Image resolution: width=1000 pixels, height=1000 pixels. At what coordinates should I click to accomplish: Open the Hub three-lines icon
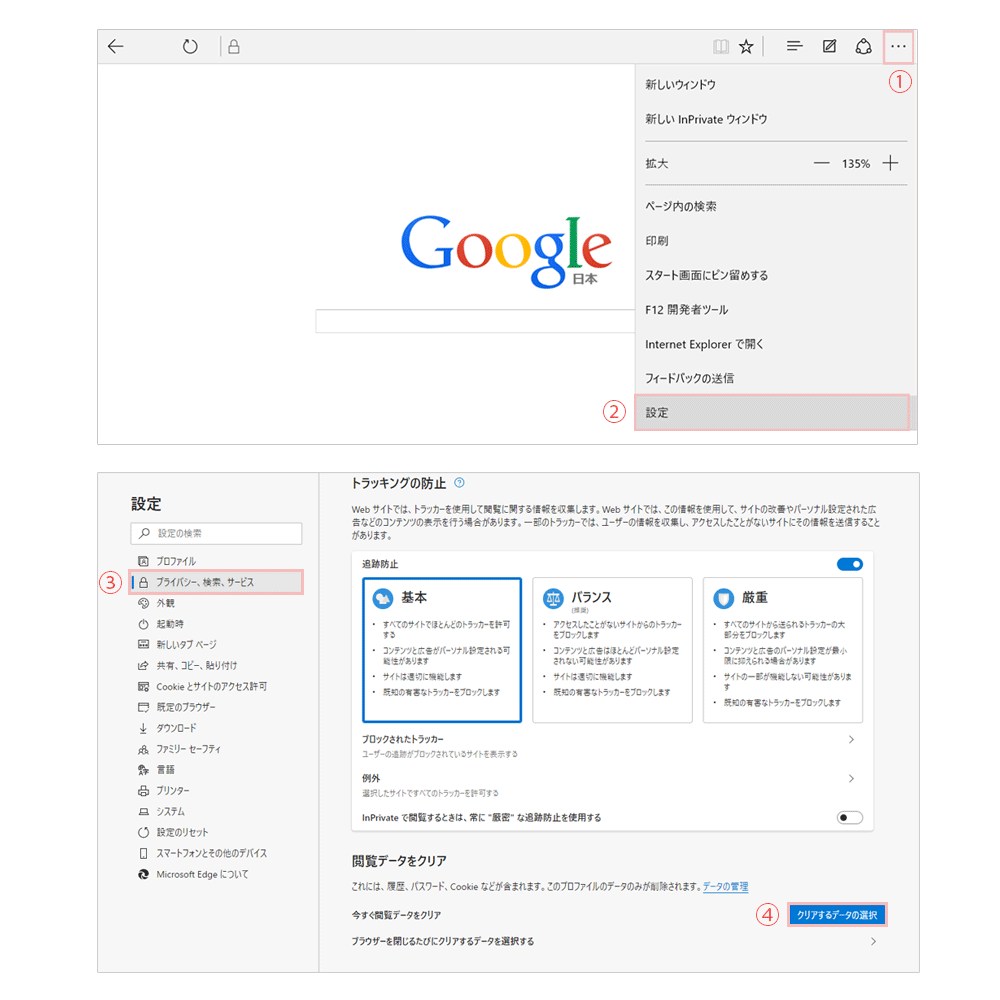794,46
